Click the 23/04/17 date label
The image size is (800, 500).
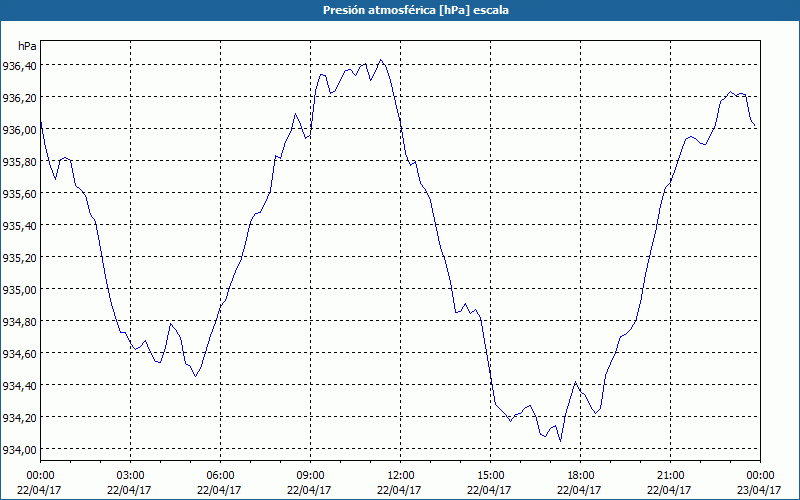point(759,490)
